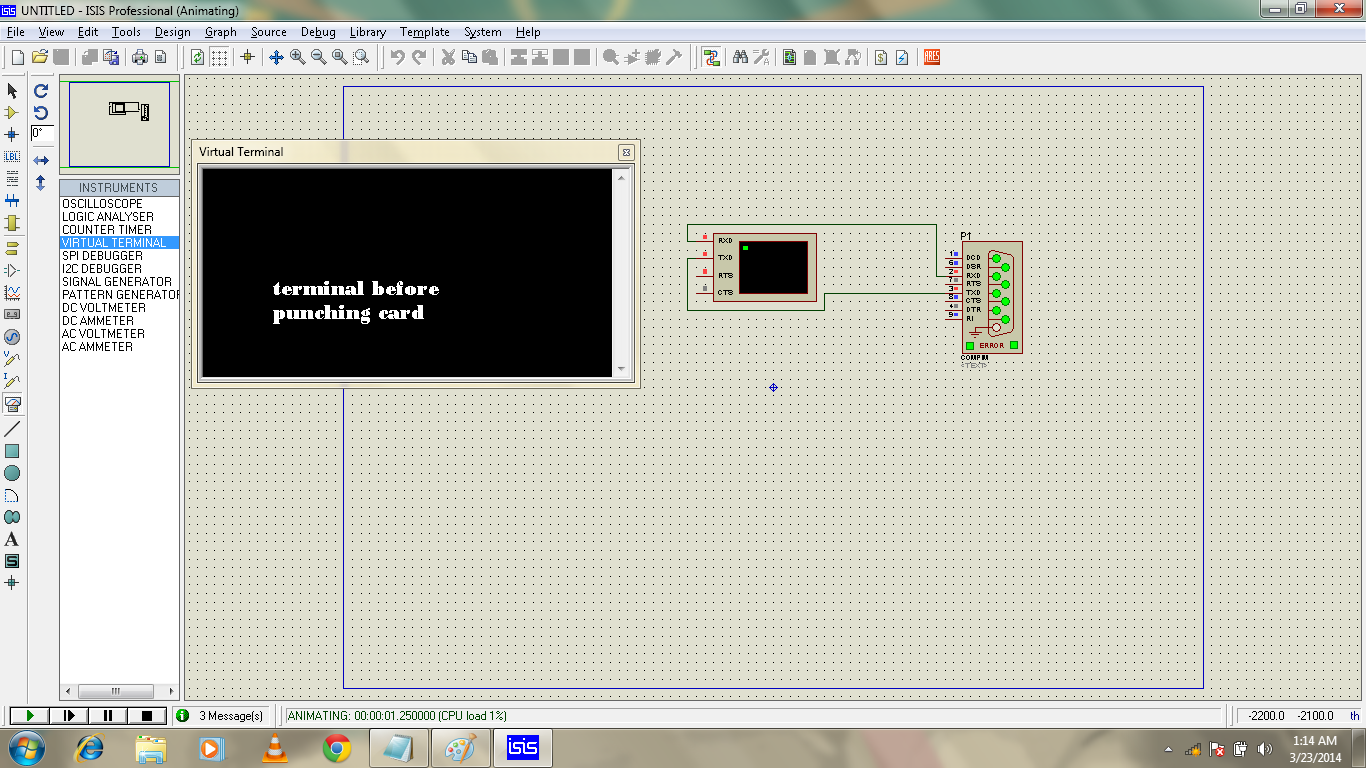Select the Voltage Probe mode tool
The height and width of the screenshot is (768, 1366).
click(x=13, y=360)
